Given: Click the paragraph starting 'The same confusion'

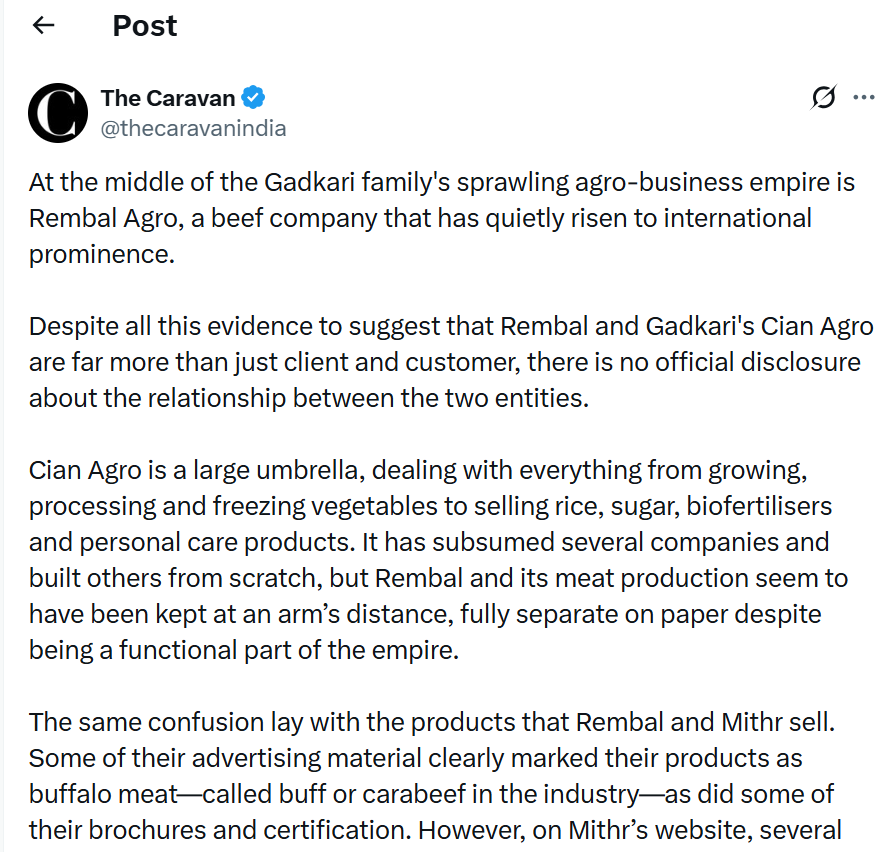Looking at the screenshot, I should pyautogui.click(x=440, y=776).
